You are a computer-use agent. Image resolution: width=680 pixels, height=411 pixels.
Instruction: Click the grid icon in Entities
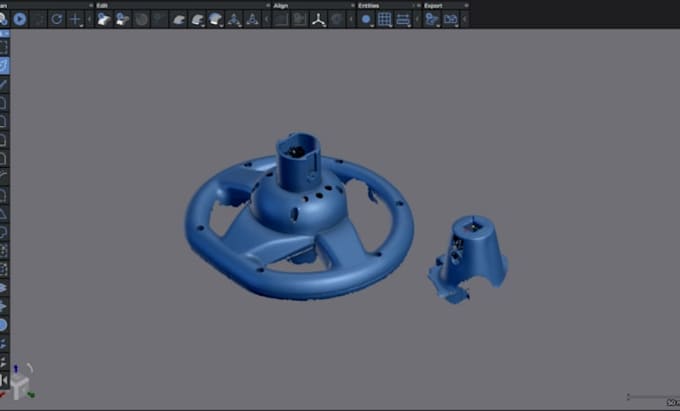384,20
